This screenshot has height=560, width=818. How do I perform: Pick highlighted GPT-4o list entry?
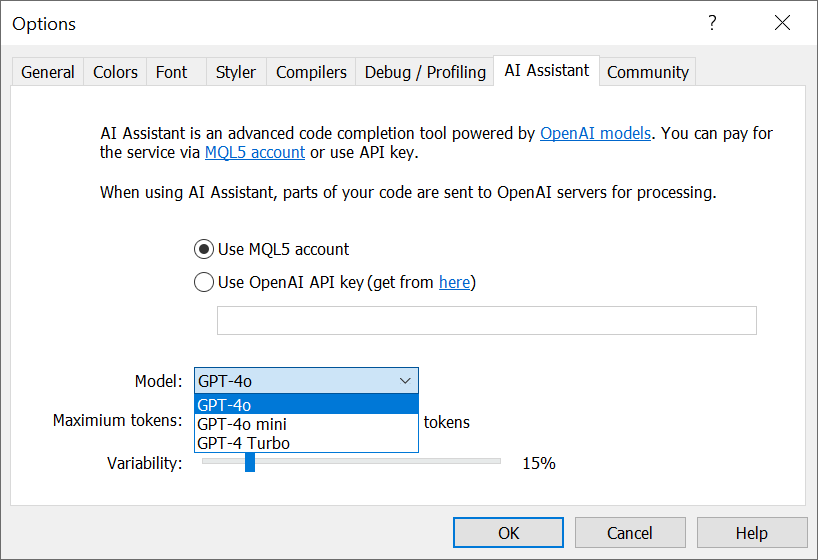306,404
